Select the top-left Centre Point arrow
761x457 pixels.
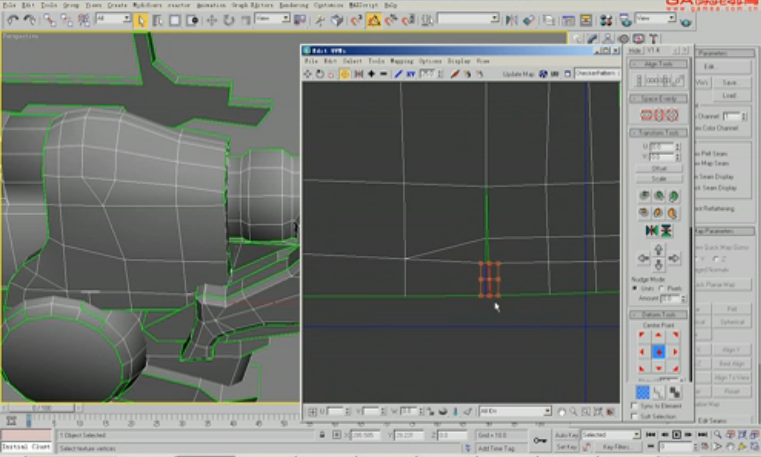(x=642, y=335)
